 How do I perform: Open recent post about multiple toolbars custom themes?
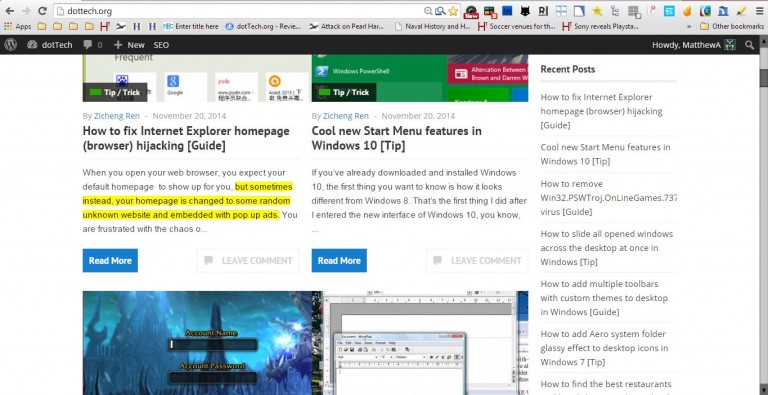coord(604,297)
